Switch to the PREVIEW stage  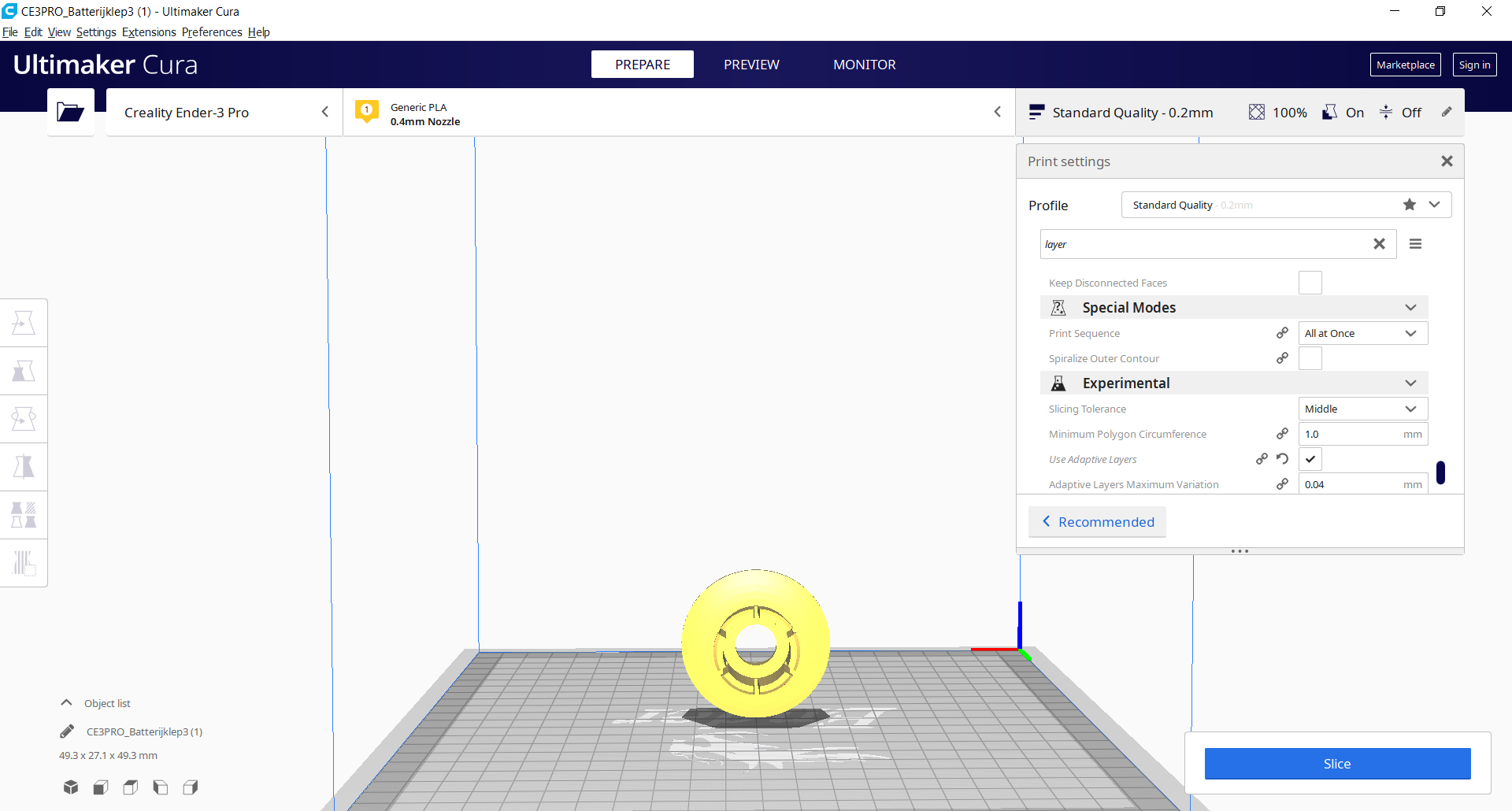click(x=751, y=65)
